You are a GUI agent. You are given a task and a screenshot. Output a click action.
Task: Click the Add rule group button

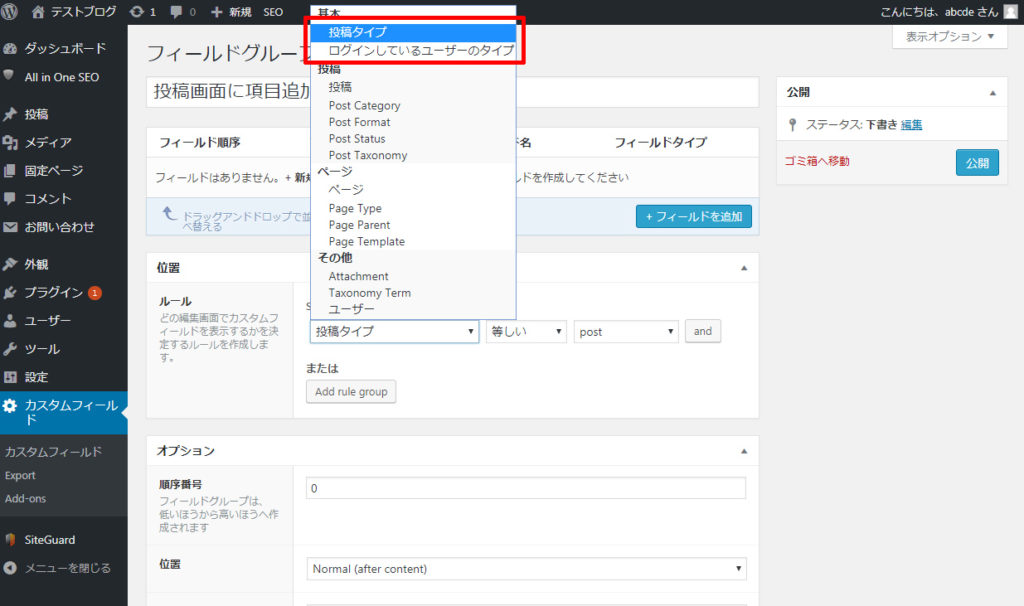351,392
